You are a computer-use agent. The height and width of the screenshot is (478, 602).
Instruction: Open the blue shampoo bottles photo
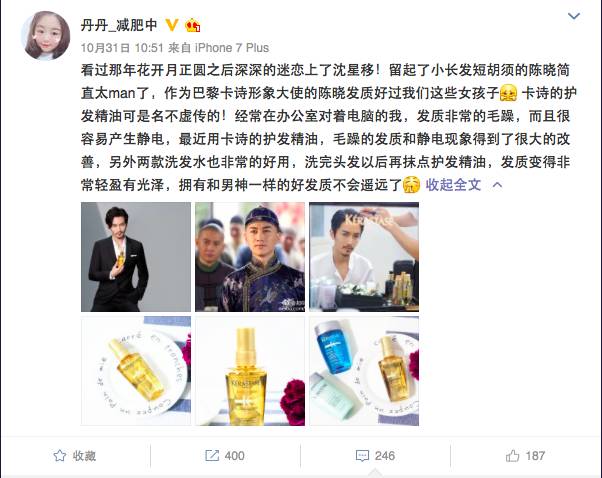(x=364, y=371)
